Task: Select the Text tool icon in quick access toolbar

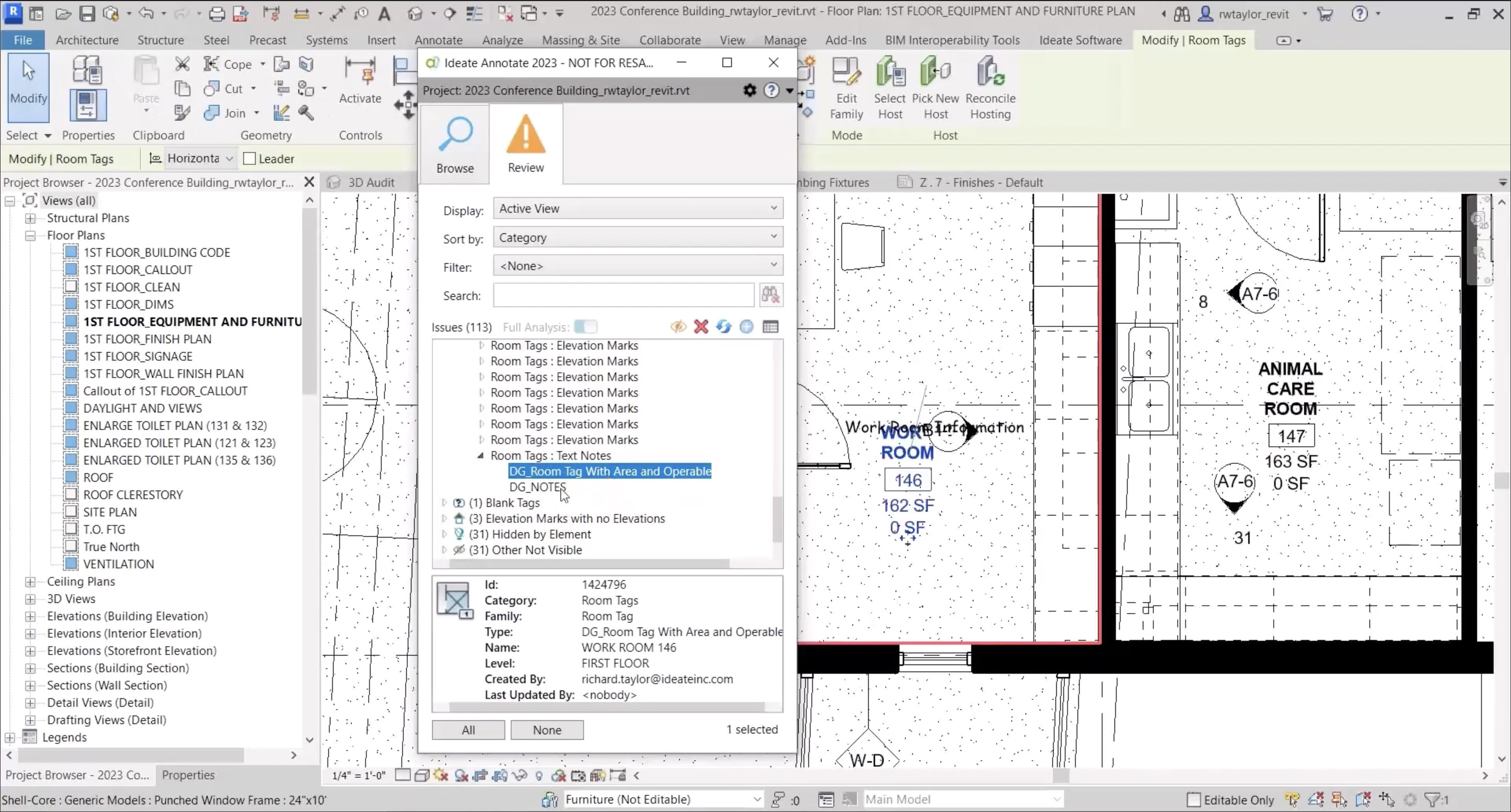Action: 384,13
